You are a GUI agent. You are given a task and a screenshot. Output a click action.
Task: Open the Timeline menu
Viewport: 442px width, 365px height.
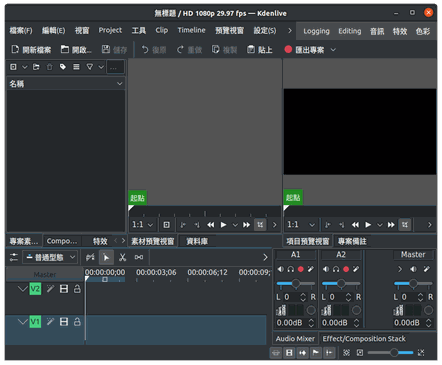click(x=191, y=31)
